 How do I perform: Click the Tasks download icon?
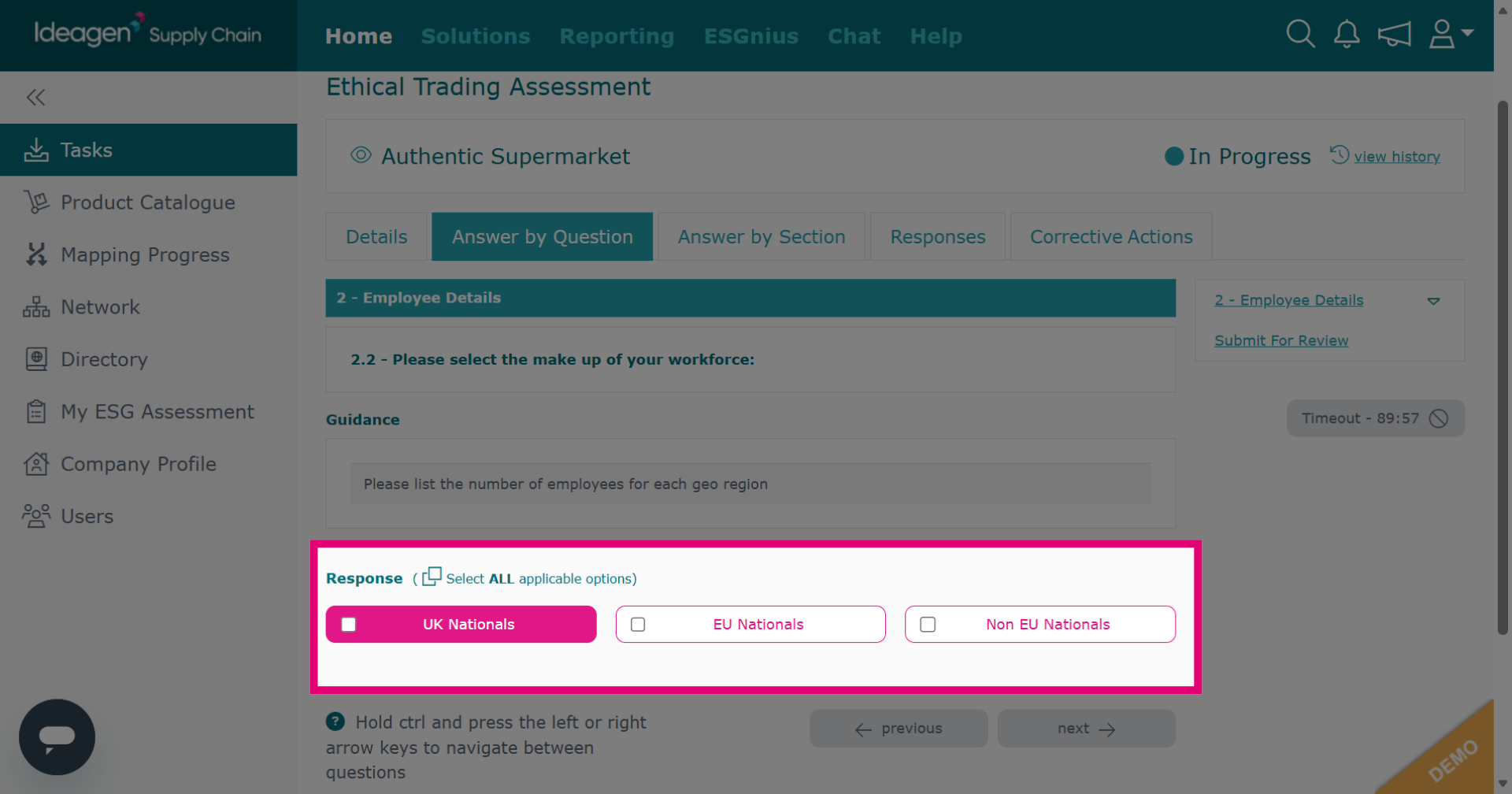tap(36, 150)
